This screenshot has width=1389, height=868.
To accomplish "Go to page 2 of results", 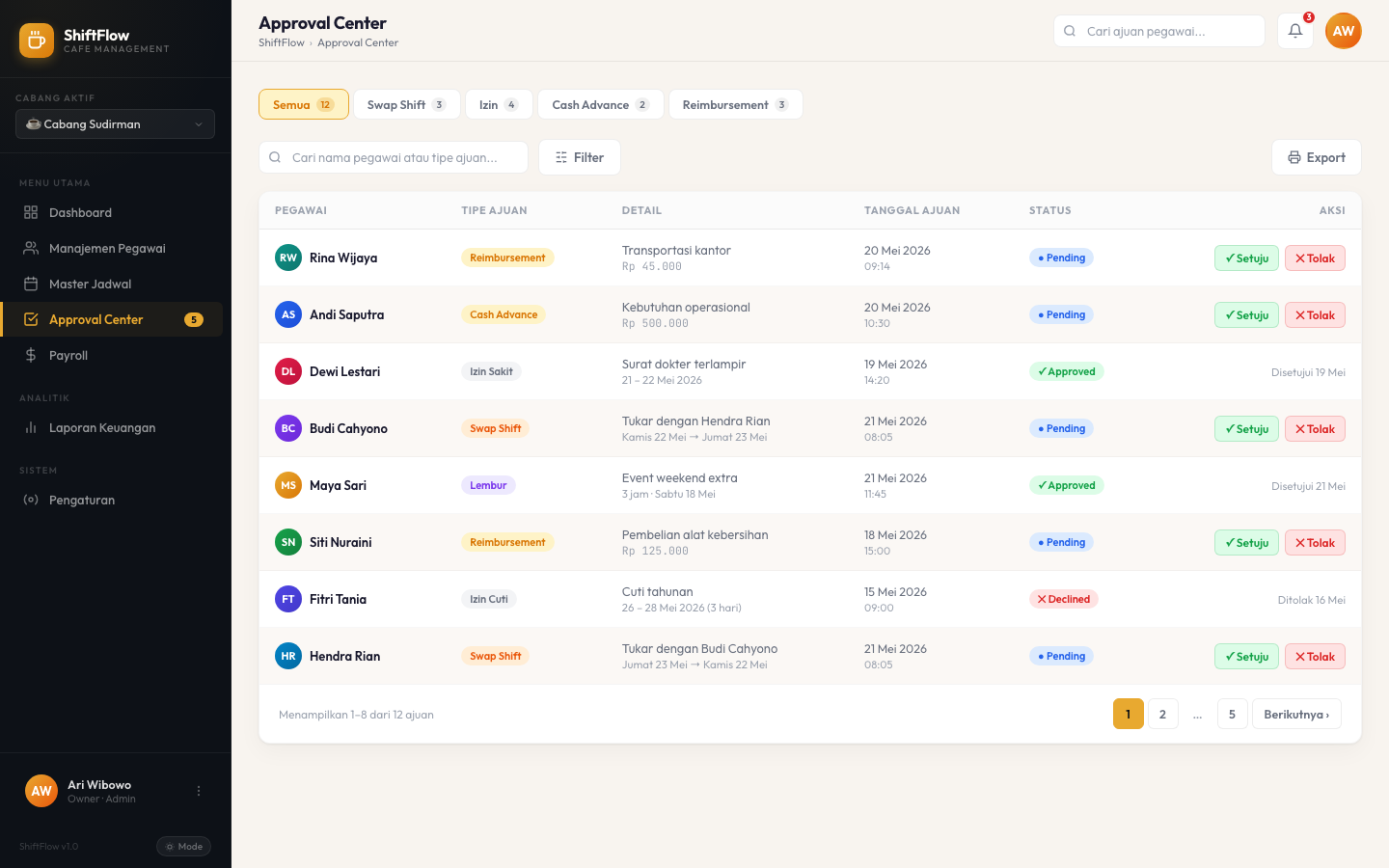I will point(1163,714).
